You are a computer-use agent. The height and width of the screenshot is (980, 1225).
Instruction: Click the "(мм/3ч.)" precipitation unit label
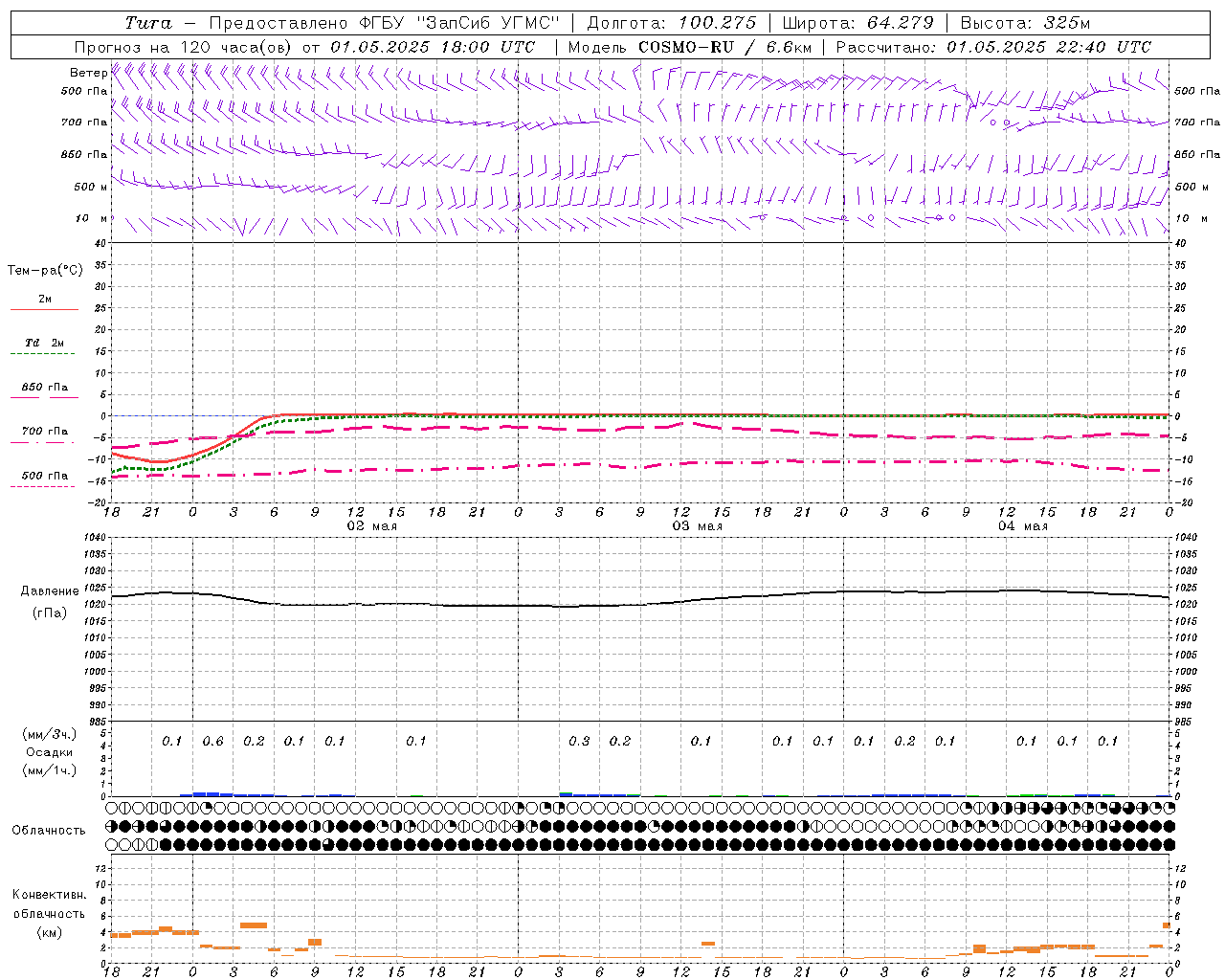click(49, 734)
